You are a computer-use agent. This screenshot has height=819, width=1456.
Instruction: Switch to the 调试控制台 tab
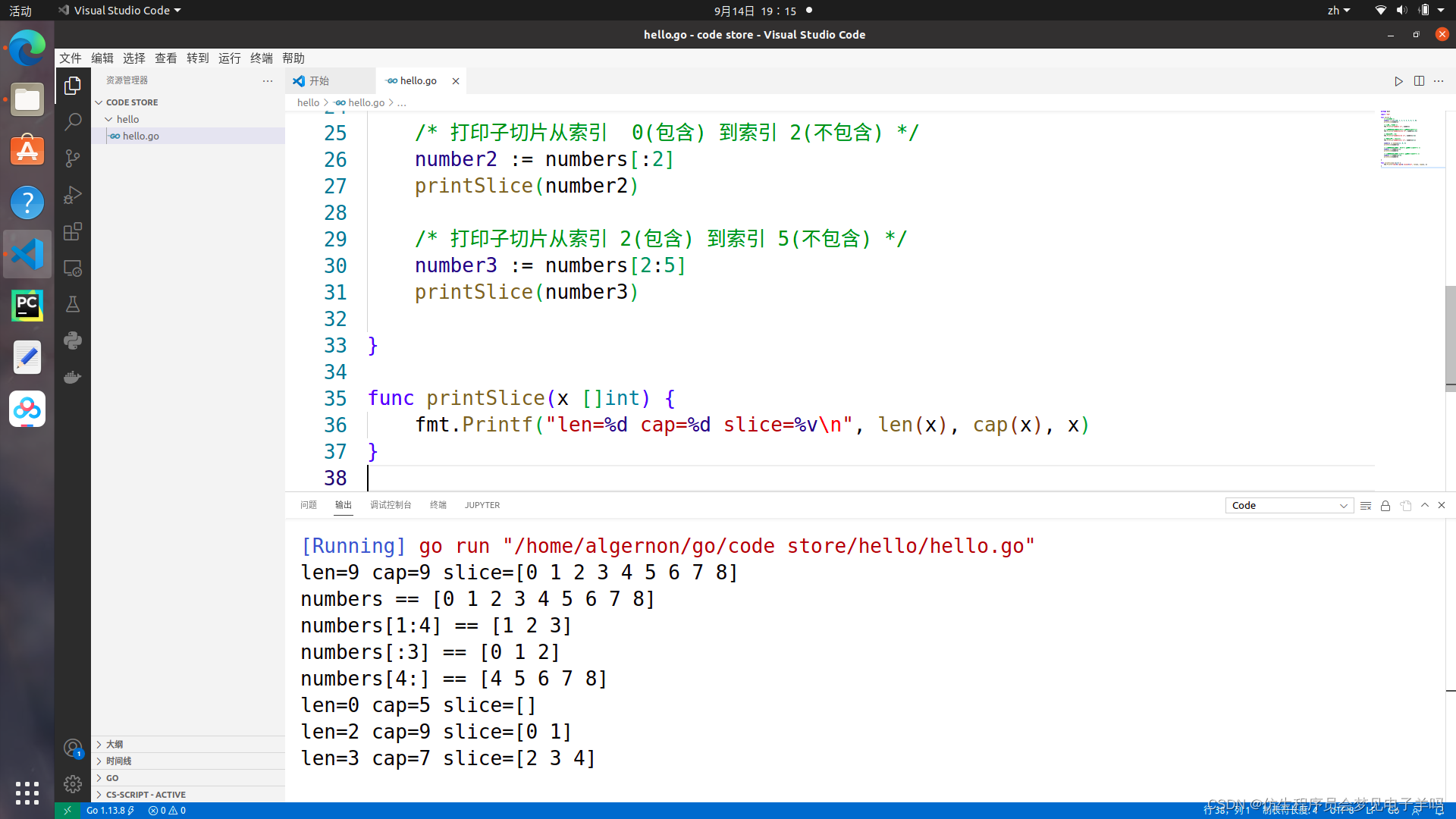[391, 505]
